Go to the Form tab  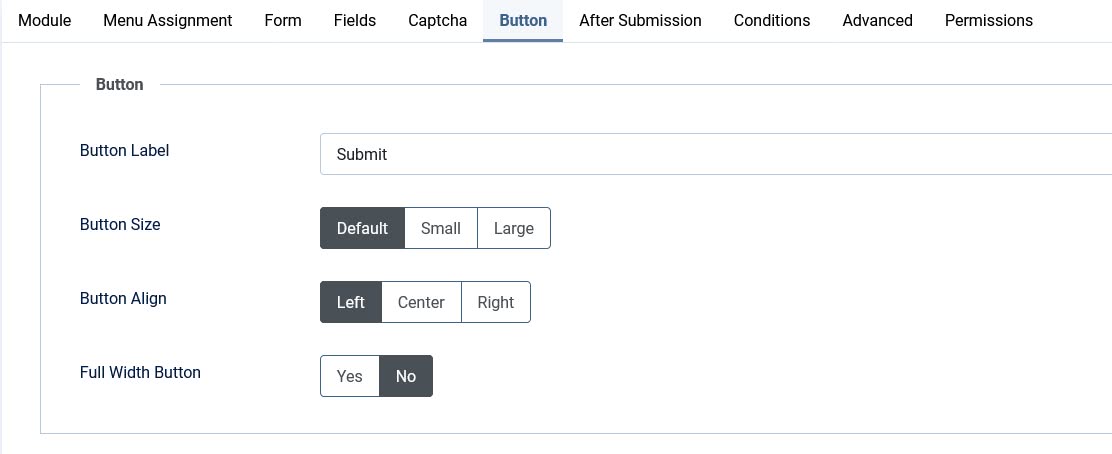[283, 20]
